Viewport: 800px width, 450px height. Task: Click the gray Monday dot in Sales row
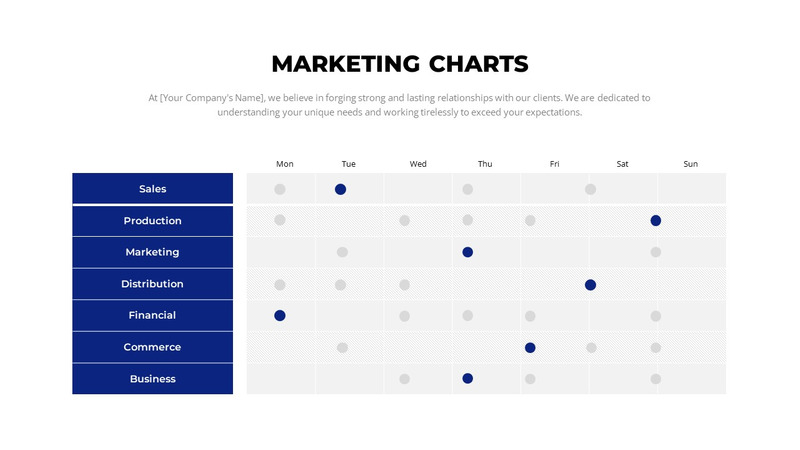click(x=280, y=189)
